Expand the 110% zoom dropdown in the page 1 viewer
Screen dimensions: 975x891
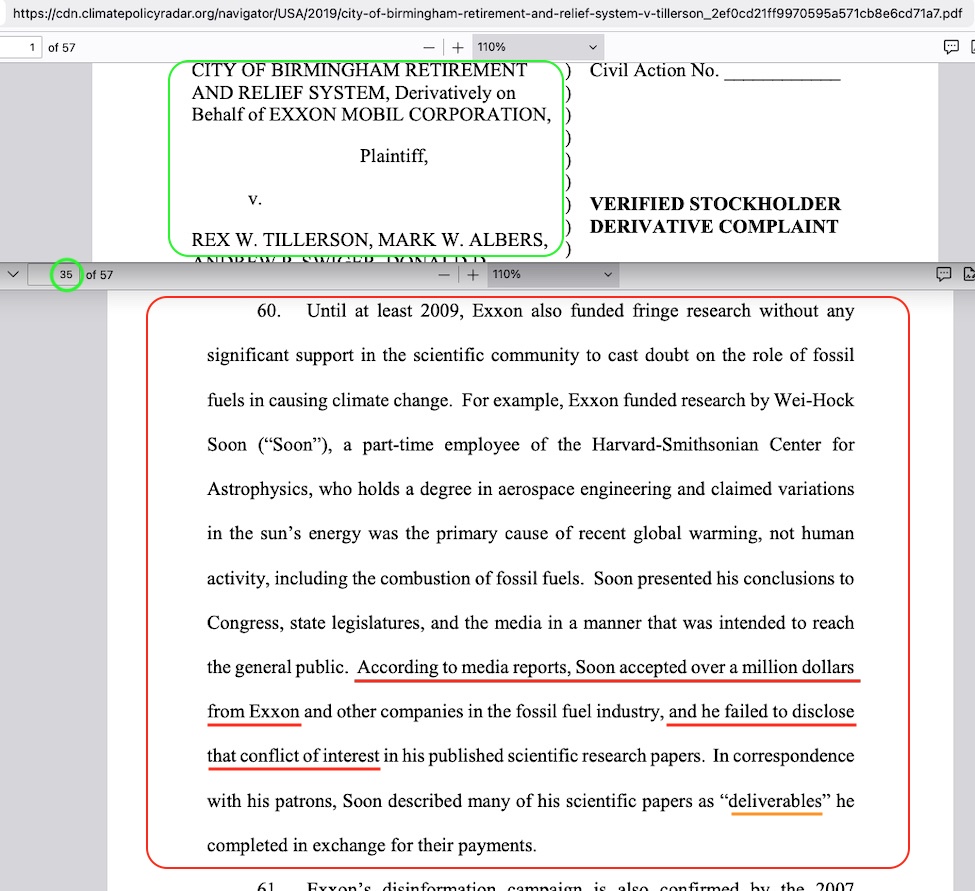point(535,47)
